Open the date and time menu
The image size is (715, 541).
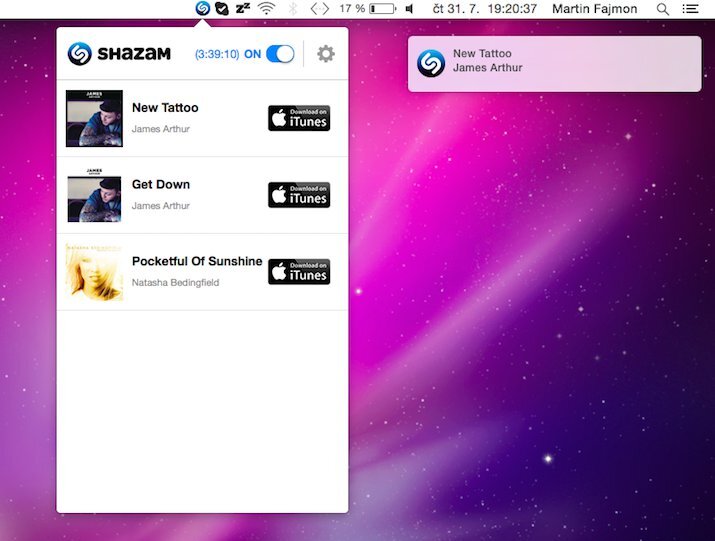[x=485, y=9]
